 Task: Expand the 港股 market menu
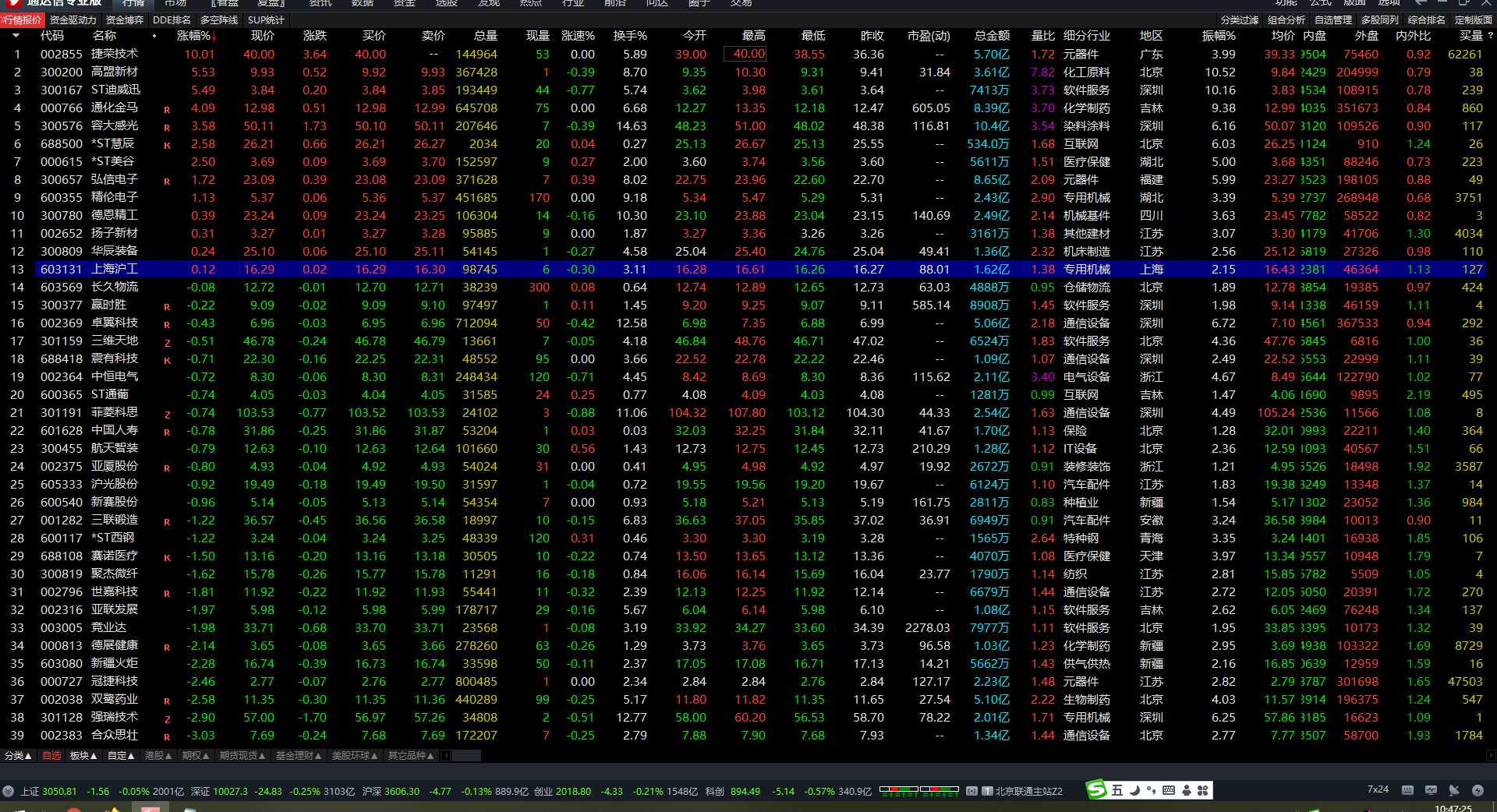click(158, 755)
